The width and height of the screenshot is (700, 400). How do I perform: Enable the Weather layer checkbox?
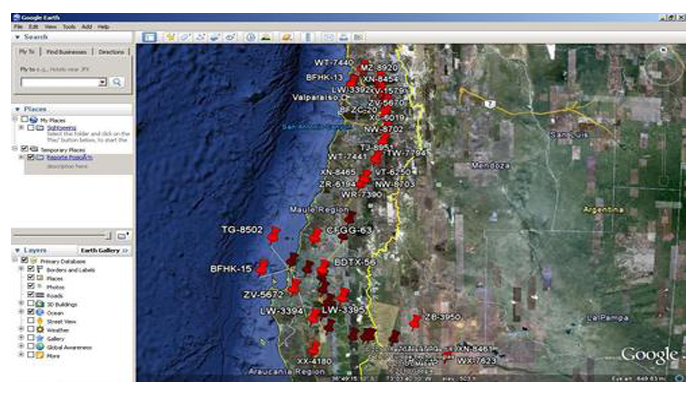(31, 329)
